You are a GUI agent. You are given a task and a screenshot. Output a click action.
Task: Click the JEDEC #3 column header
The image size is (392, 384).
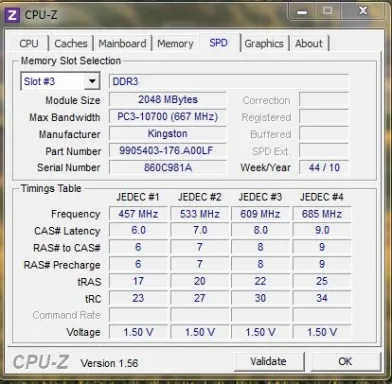pos(260,197)
